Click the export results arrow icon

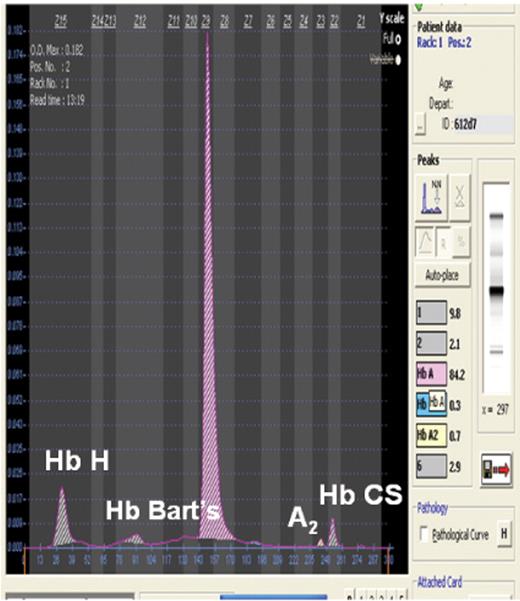pos(496,470)
